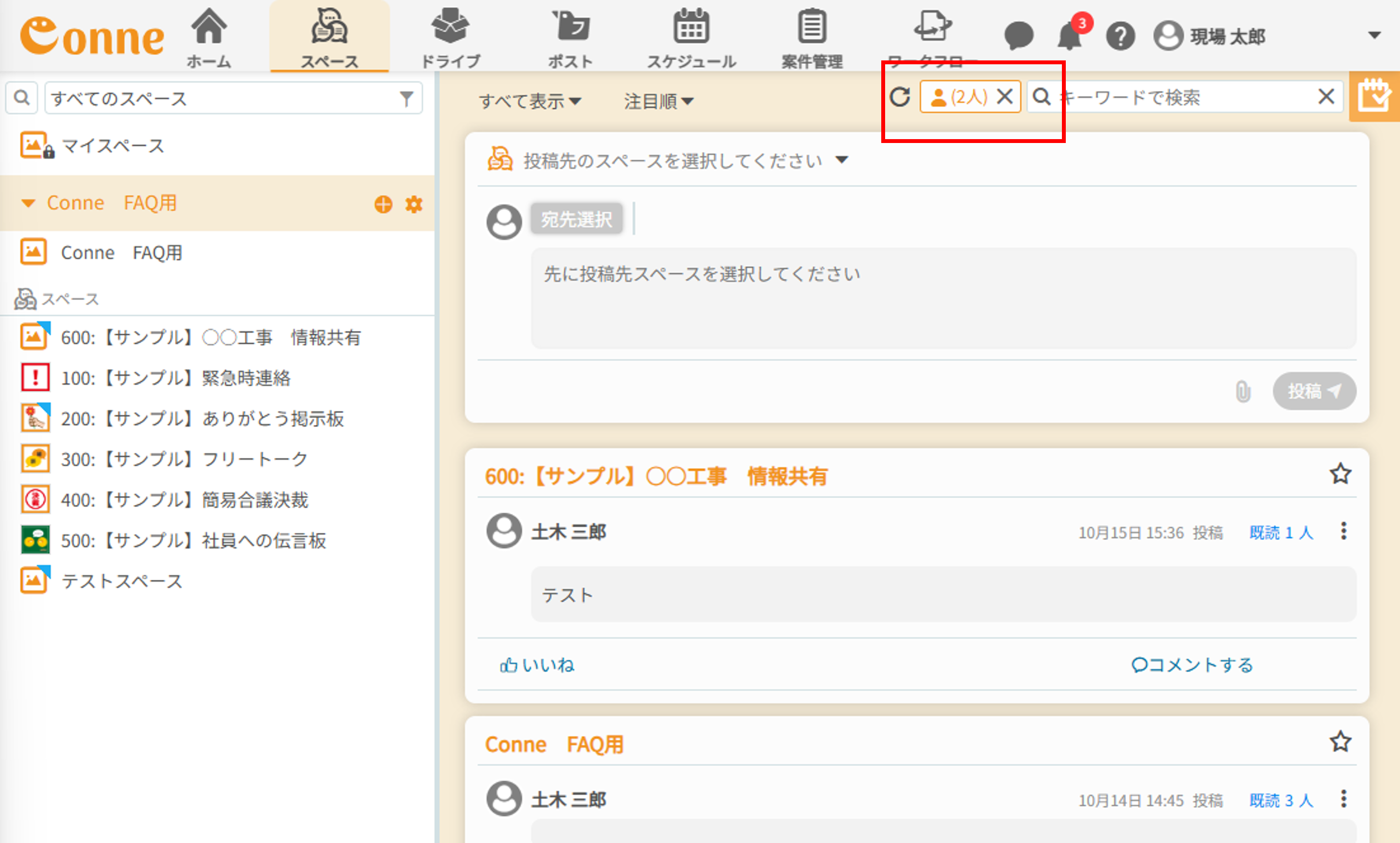1400x843 pixels.
Task: Refresh the post timeline
Action: [x=900, y=97]
